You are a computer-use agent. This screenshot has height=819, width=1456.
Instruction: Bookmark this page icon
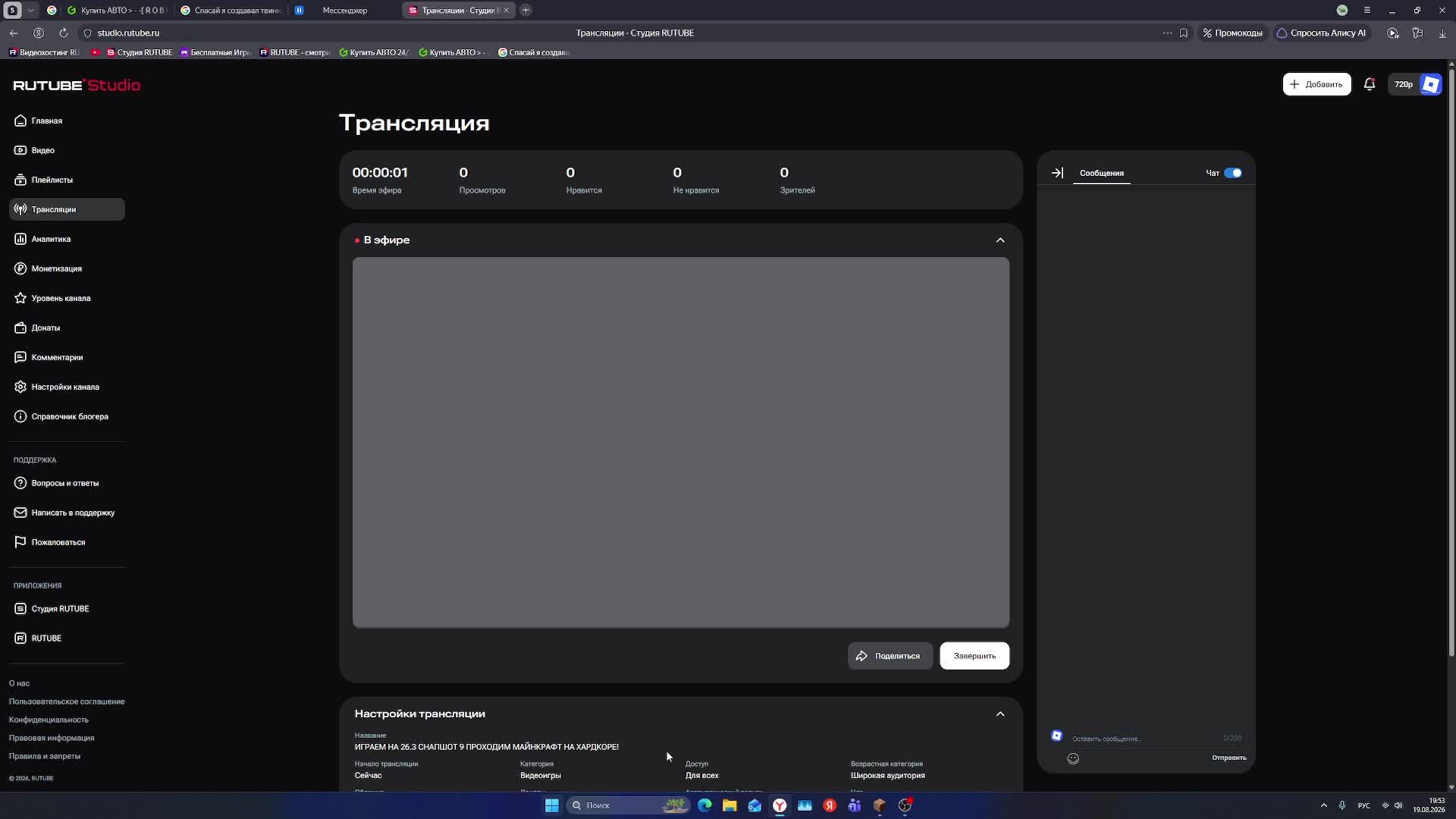coord(1184,33)
